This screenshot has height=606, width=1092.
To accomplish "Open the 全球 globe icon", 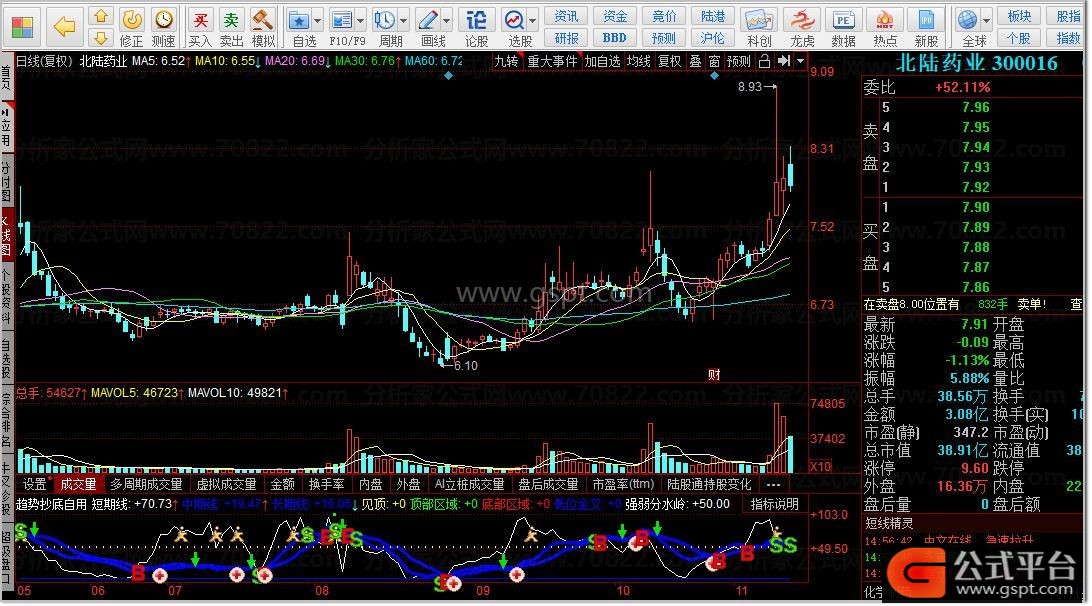I will tap(968, 20).
